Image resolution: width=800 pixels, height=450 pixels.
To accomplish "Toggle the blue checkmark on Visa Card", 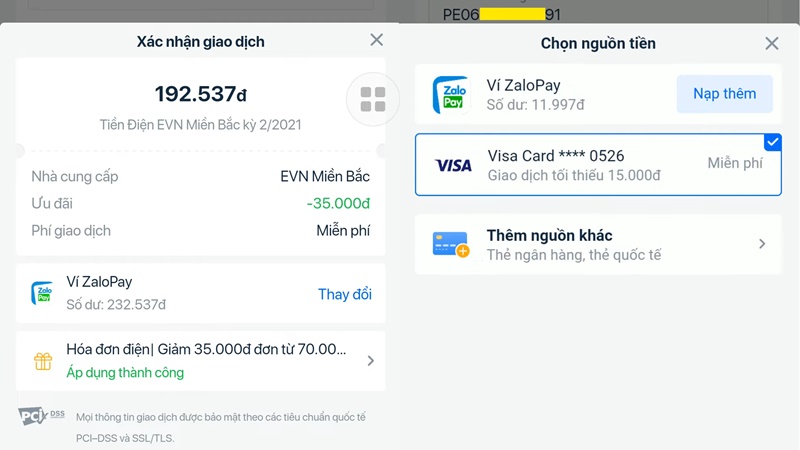I will click(x=772, y=142).
